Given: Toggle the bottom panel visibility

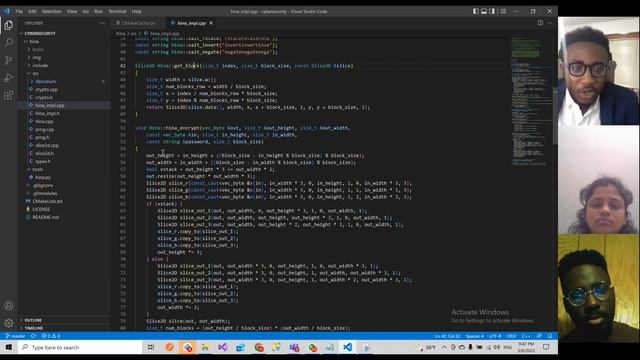Looking at the screenshot, I should pyautogui.click(x=484, y=11).
